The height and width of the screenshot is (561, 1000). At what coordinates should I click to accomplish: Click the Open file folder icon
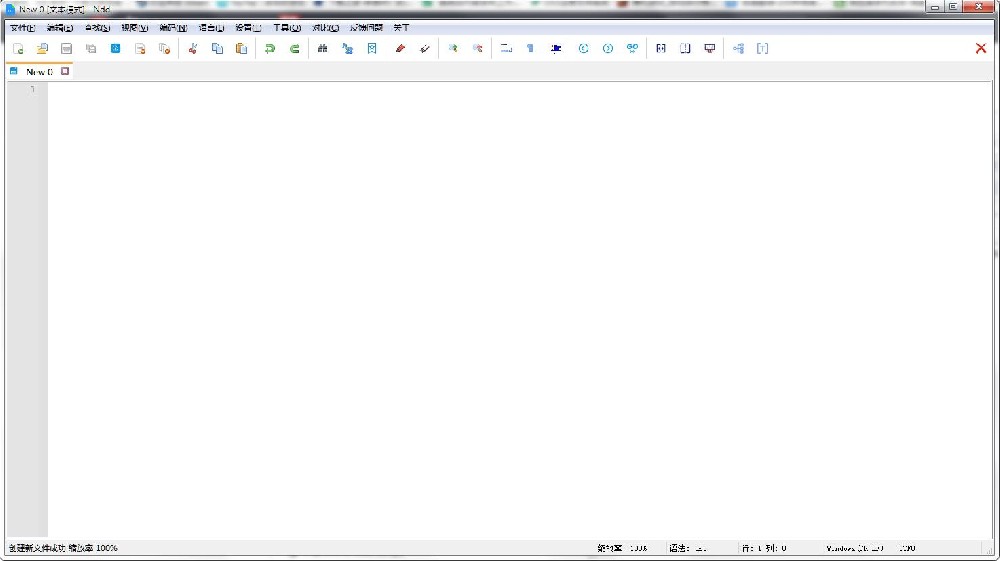coord(42,48)
